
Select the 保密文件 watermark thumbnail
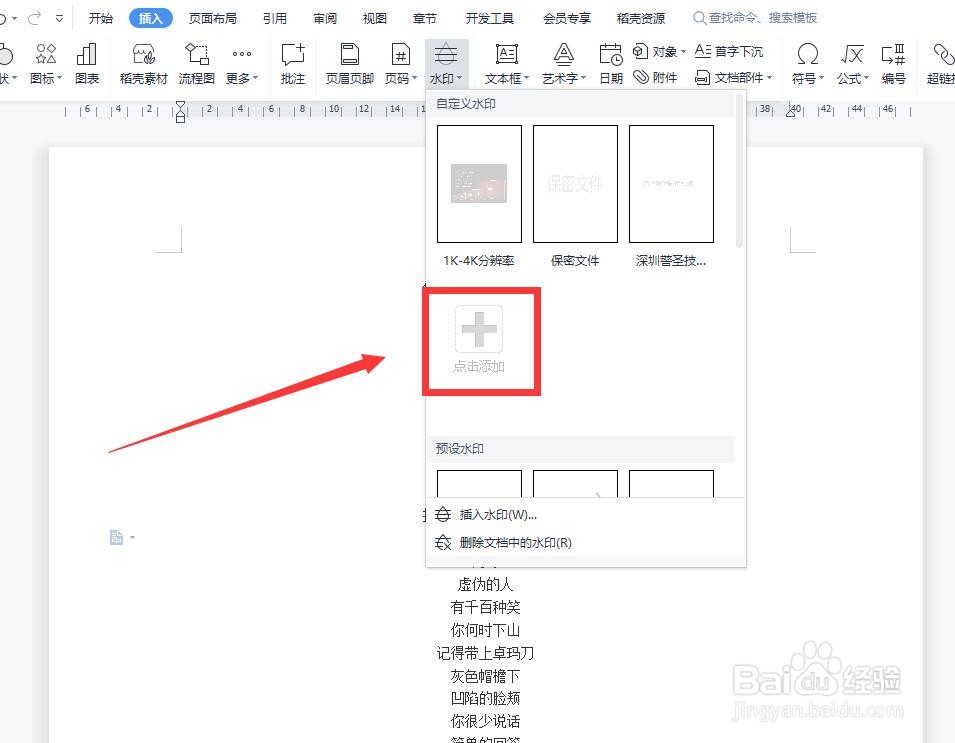click(x=575, y=184)
